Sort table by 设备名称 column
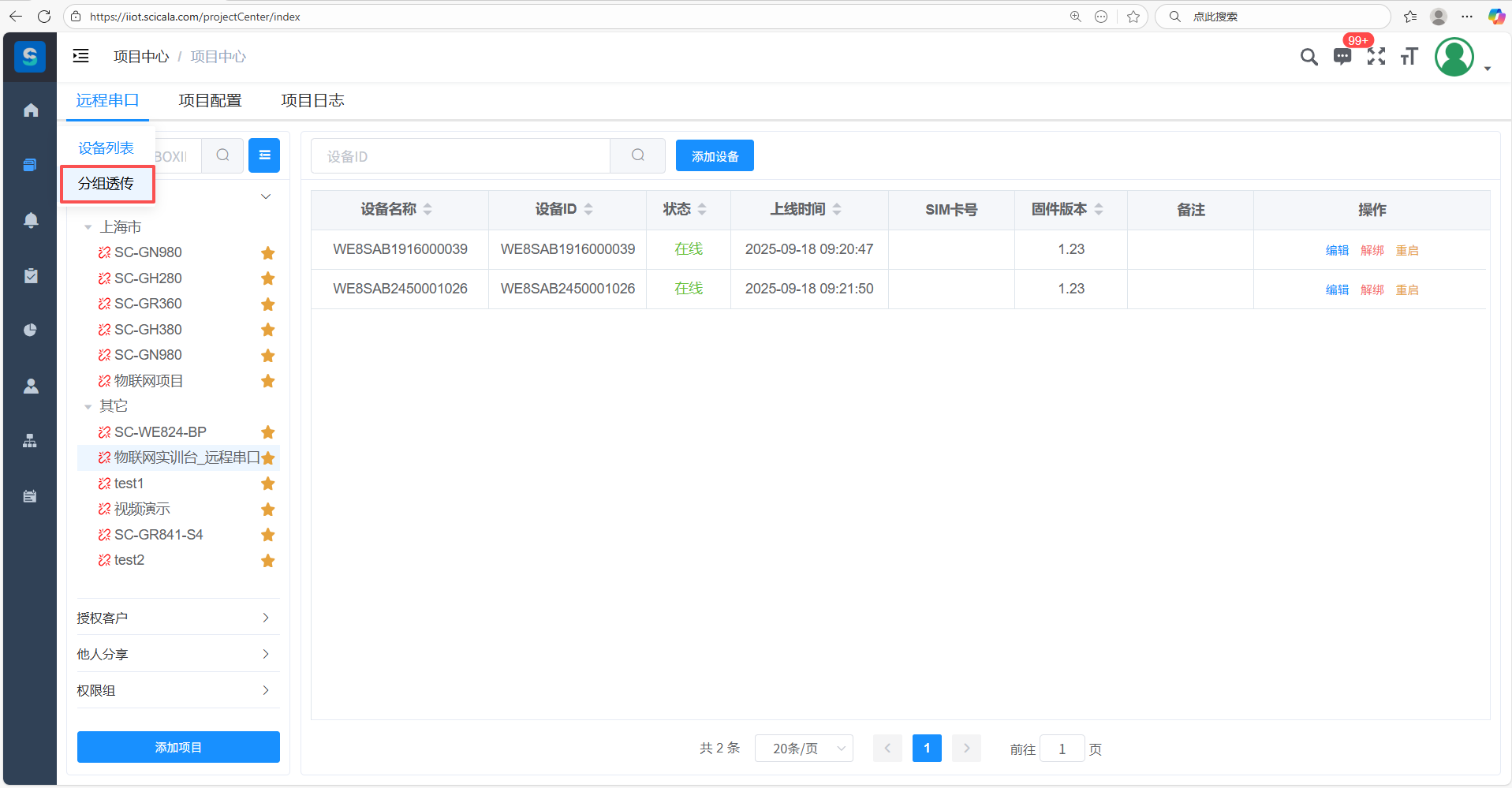 [x=427, y=210]
